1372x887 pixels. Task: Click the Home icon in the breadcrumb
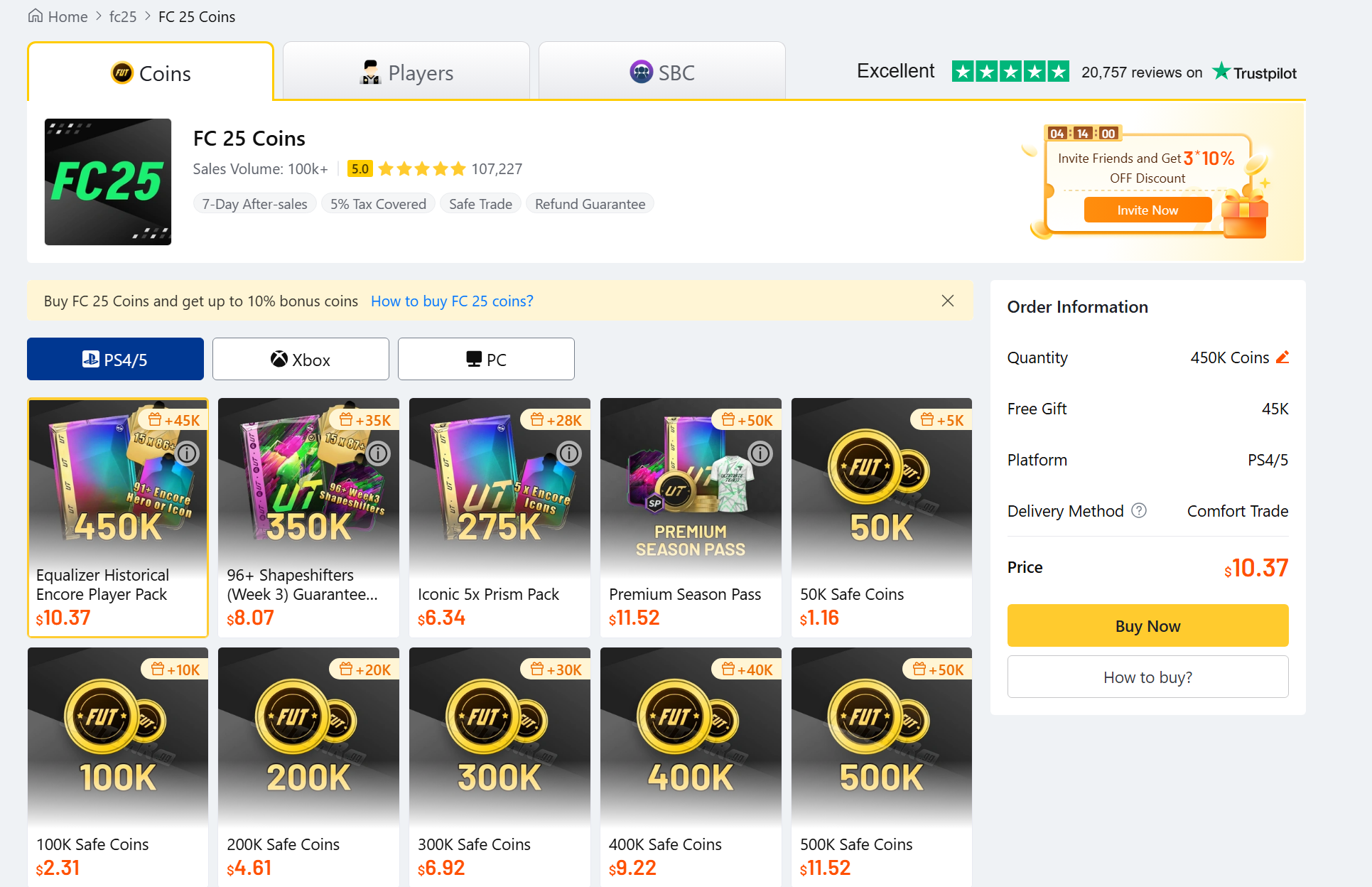(36, 16)
